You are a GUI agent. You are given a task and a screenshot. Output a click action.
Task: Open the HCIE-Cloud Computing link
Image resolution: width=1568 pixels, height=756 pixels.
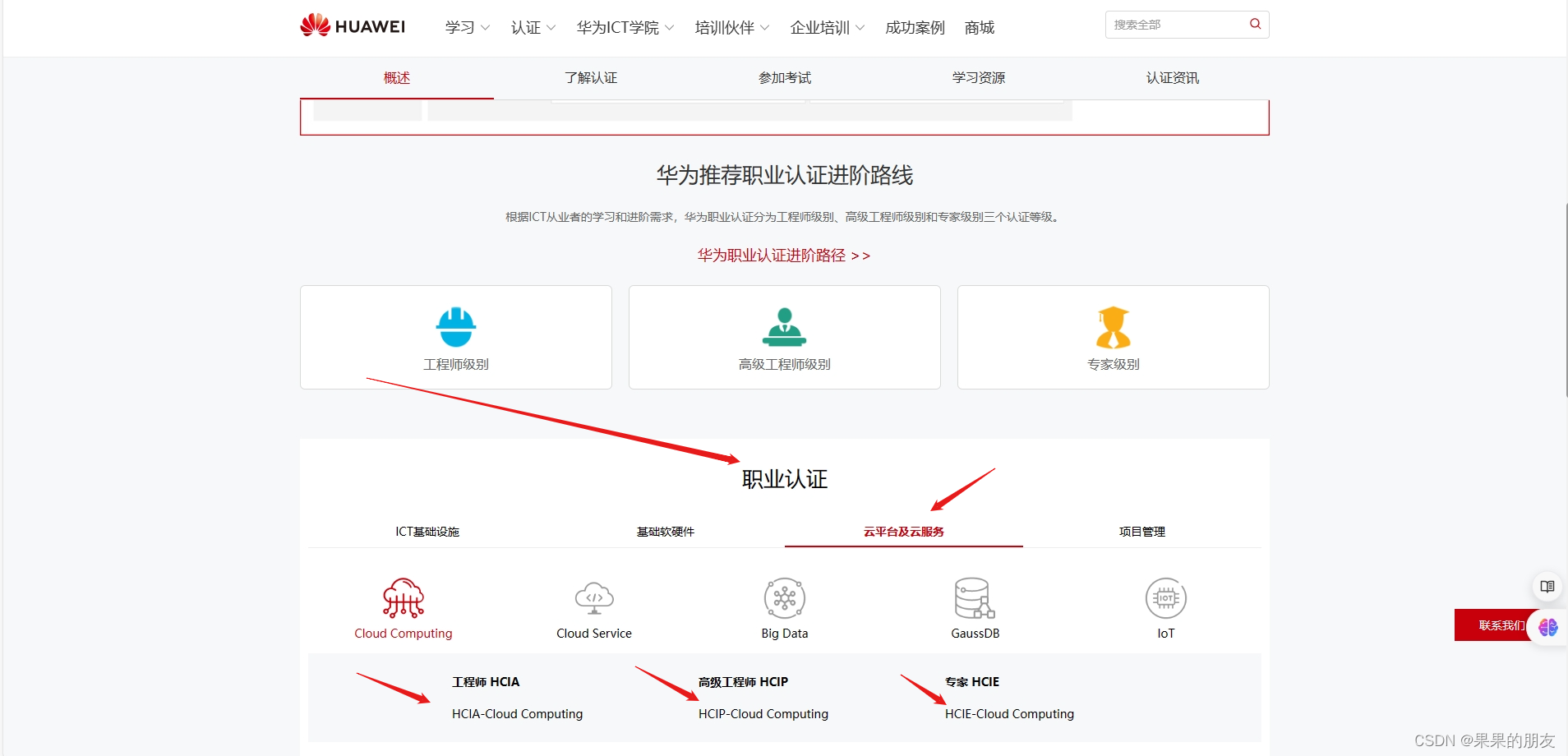[1009, 714]
